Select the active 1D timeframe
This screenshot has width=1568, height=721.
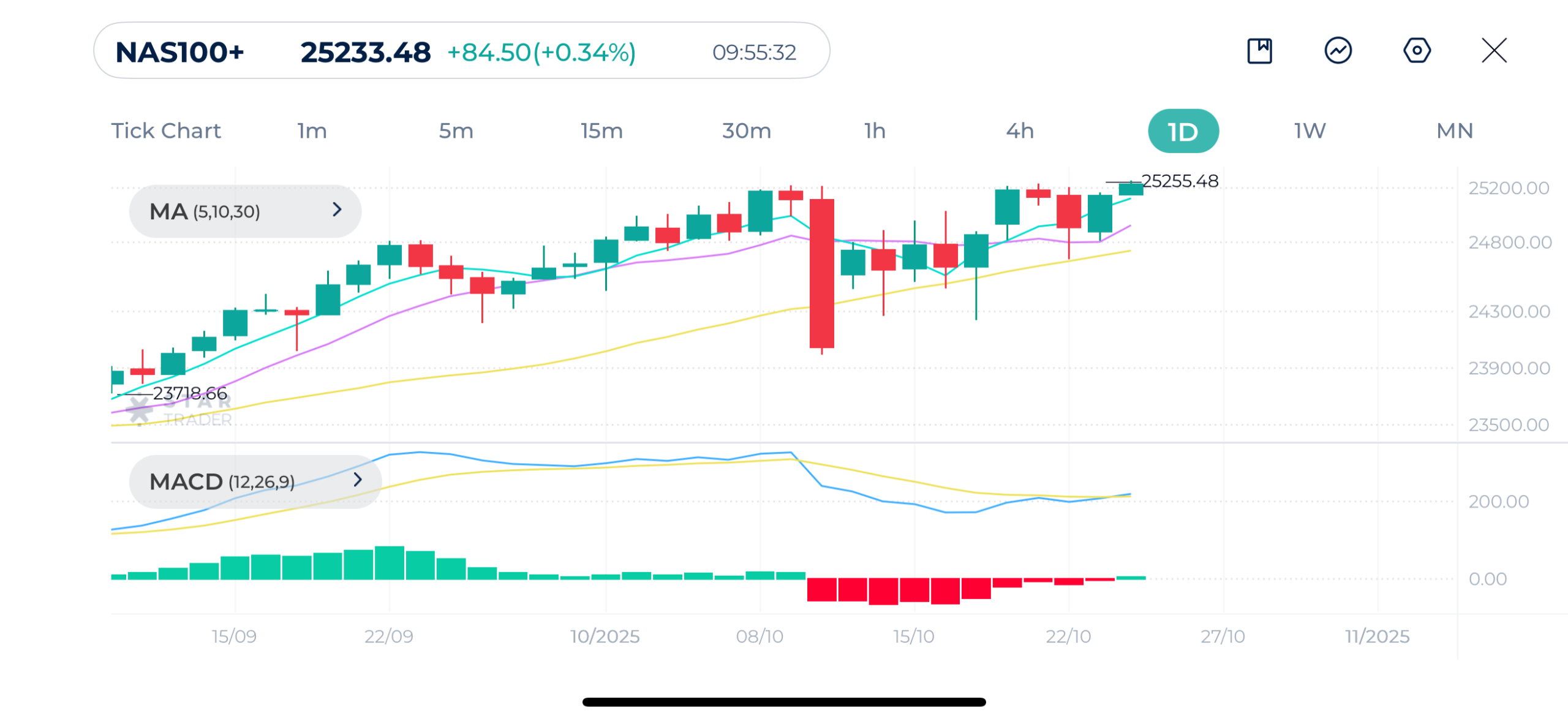[x=1183, y=132]
